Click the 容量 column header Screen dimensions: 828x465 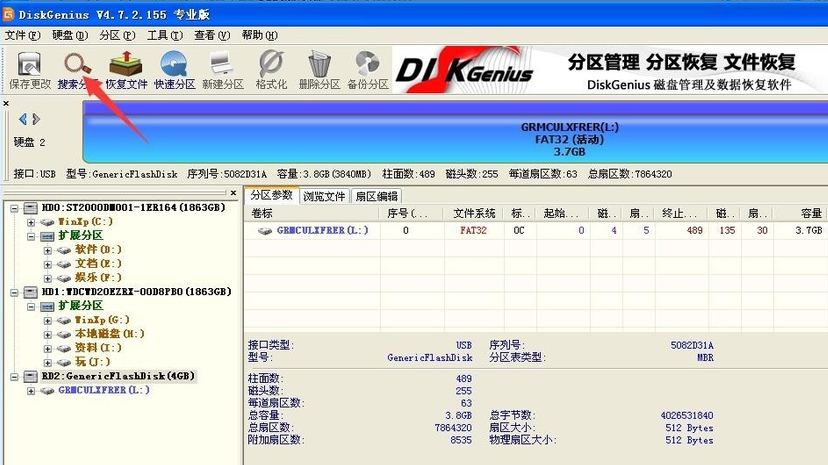coord(801,213)
